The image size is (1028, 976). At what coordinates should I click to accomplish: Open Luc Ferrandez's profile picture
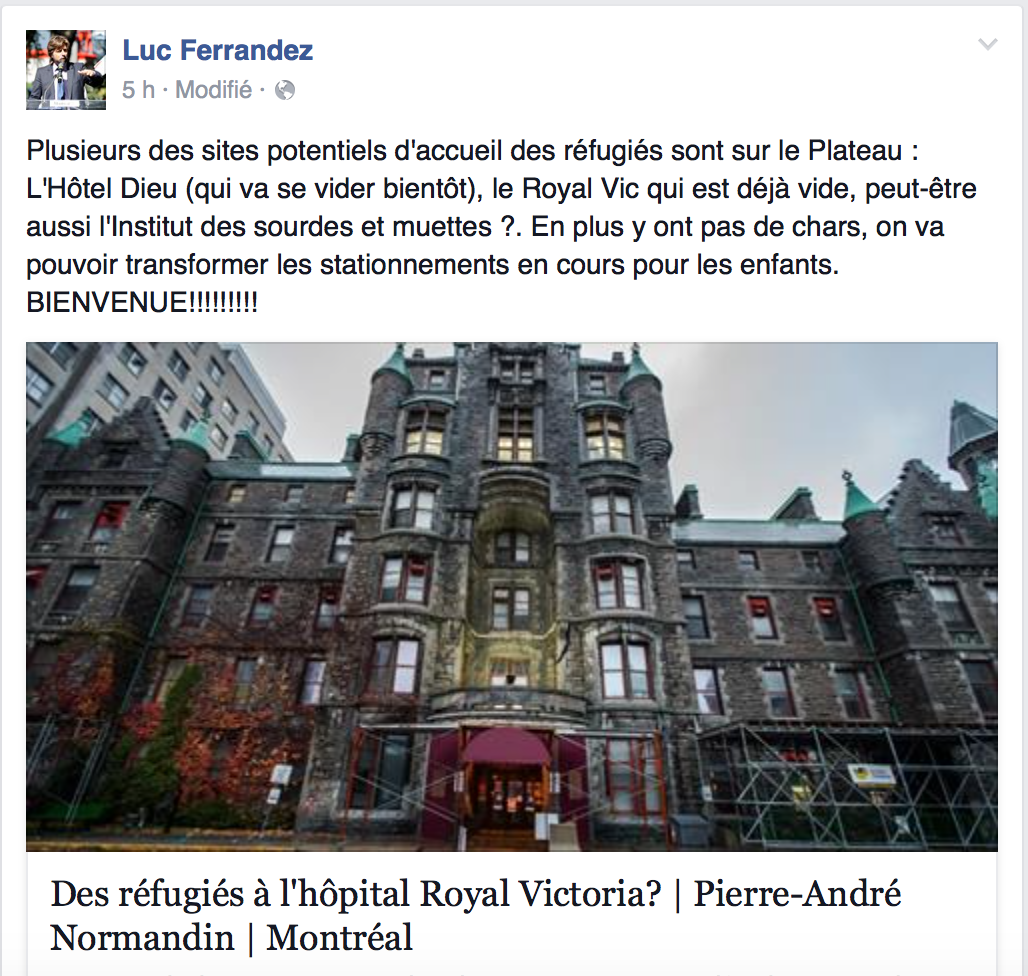coord(66,69)
